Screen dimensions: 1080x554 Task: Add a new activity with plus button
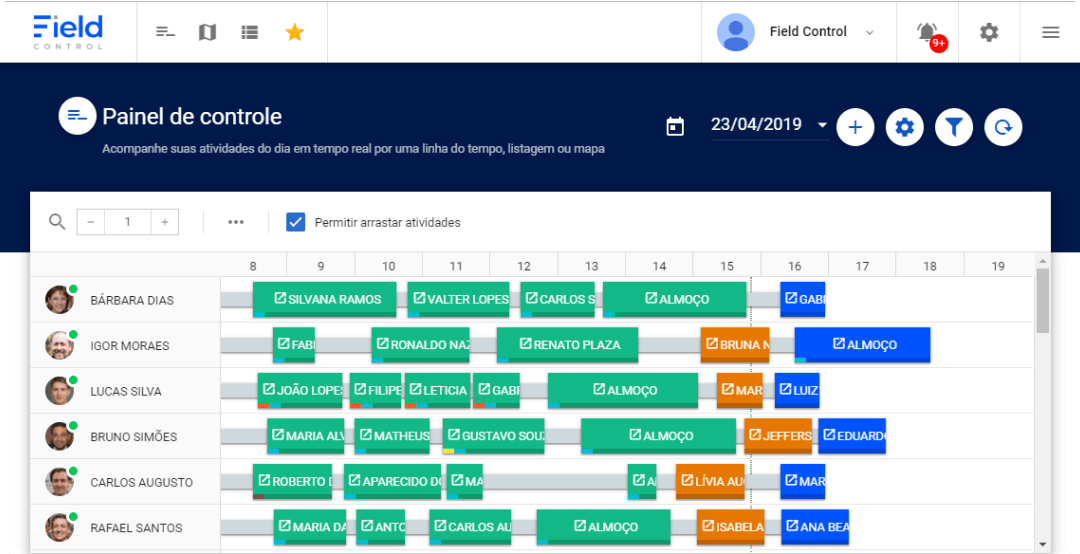pos(855,127)
